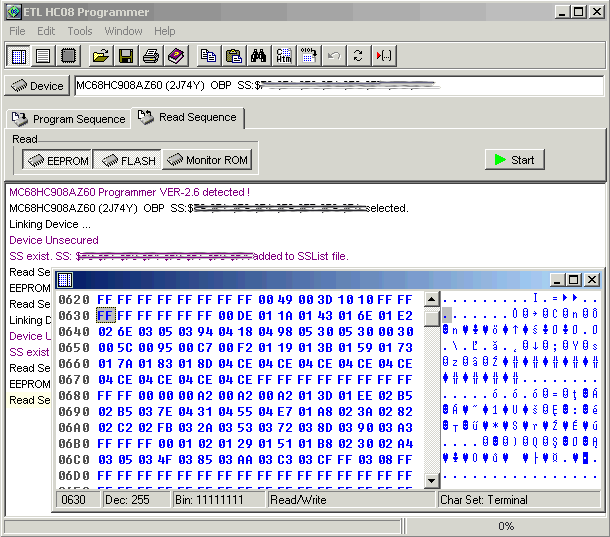Click address 06D0 in hex view
610x537 pixels.
74,476
